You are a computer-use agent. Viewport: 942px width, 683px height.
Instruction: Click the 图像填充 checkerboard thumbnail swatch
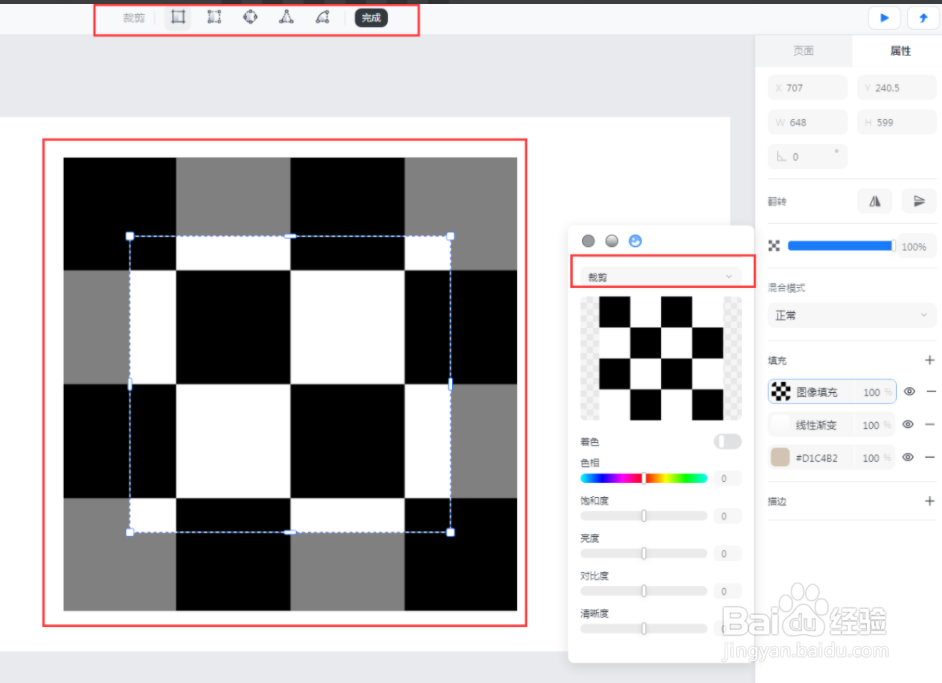click(x=781, y=392)
